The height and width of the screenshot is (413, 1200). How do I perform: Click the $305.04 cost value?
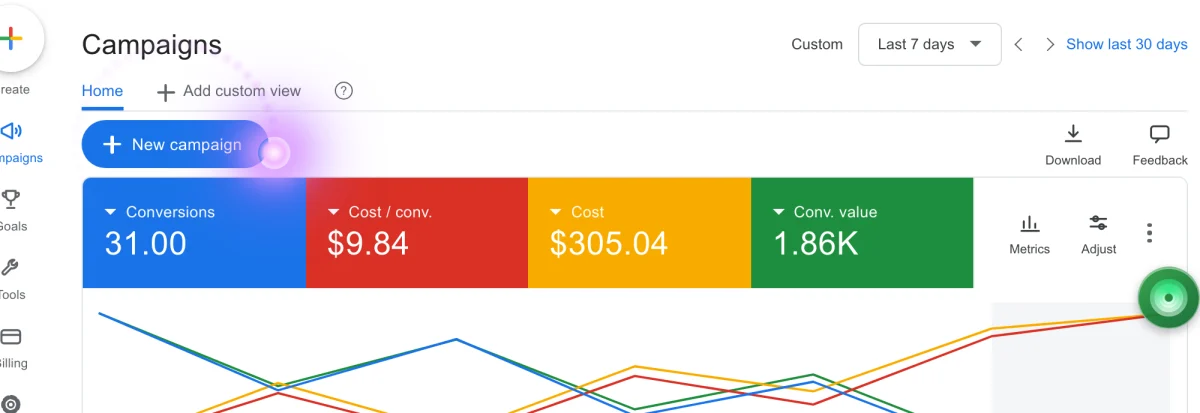pos(609,243)
